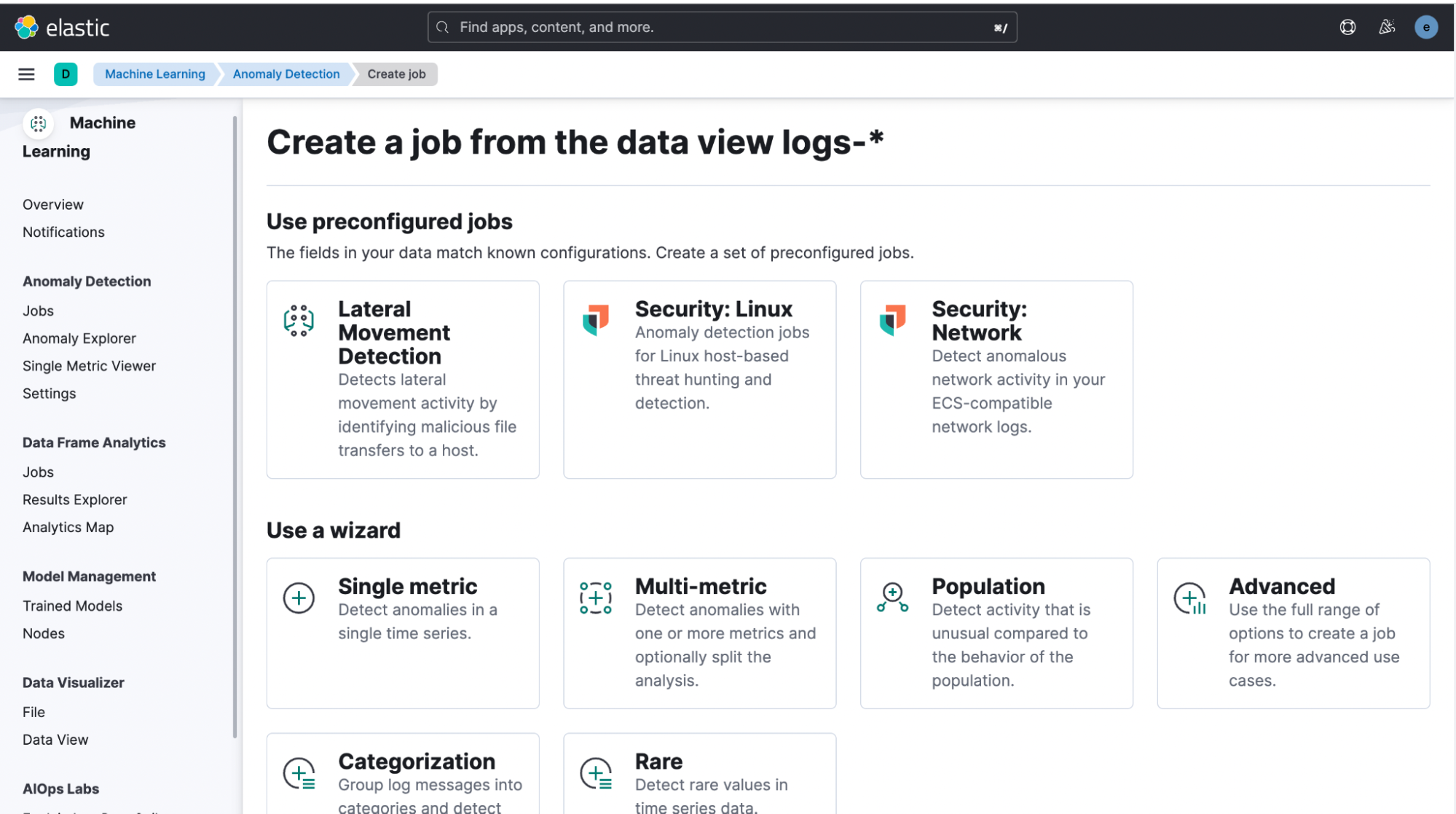The image size is (1456, 814).
Task: Click the sidebar vertical scrollbar
Action: pyautogui.click(x=235, y=426)
